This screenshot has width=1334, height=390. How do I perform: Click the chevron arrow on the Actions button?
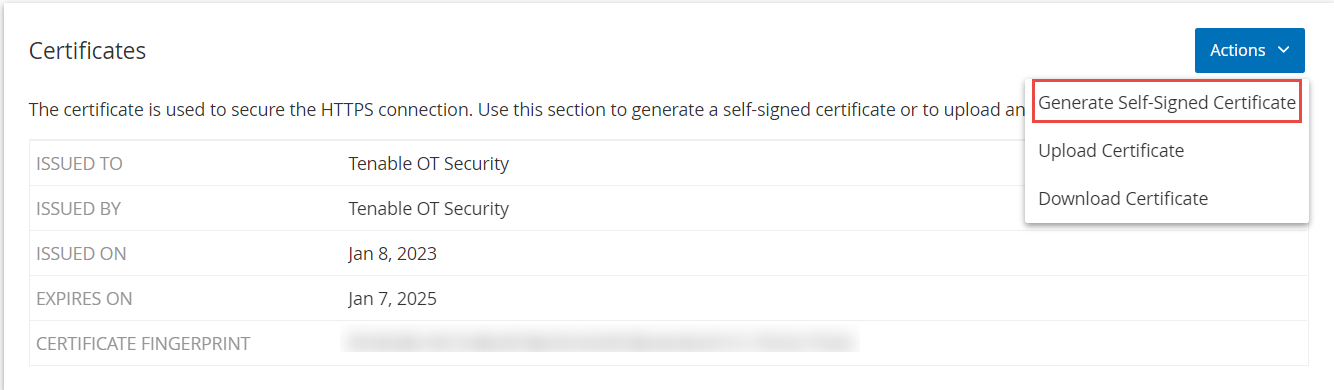1284,50
